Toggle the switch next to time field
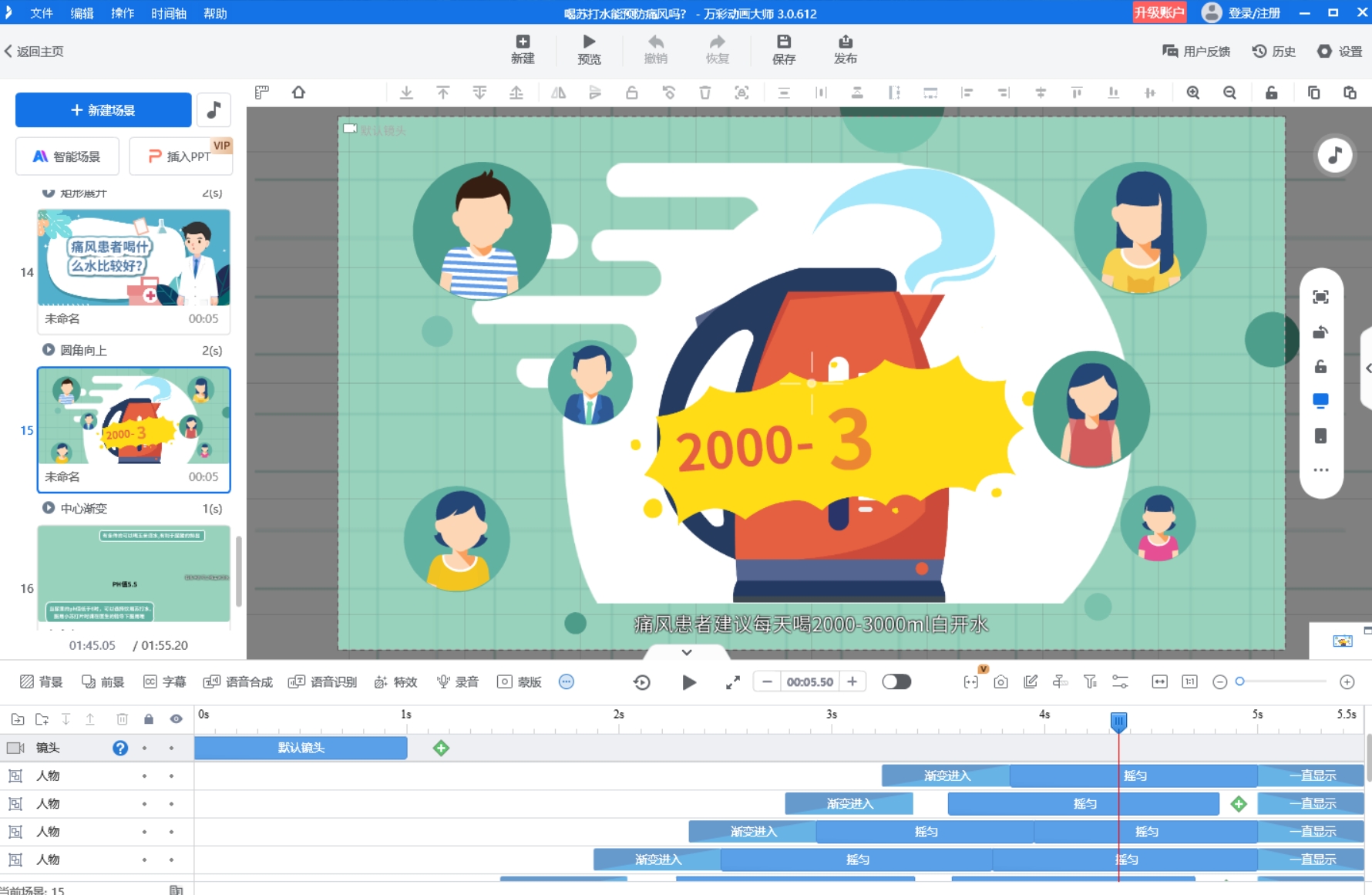This screenshot has height=895, width=1372. click(x=896, y=681)
